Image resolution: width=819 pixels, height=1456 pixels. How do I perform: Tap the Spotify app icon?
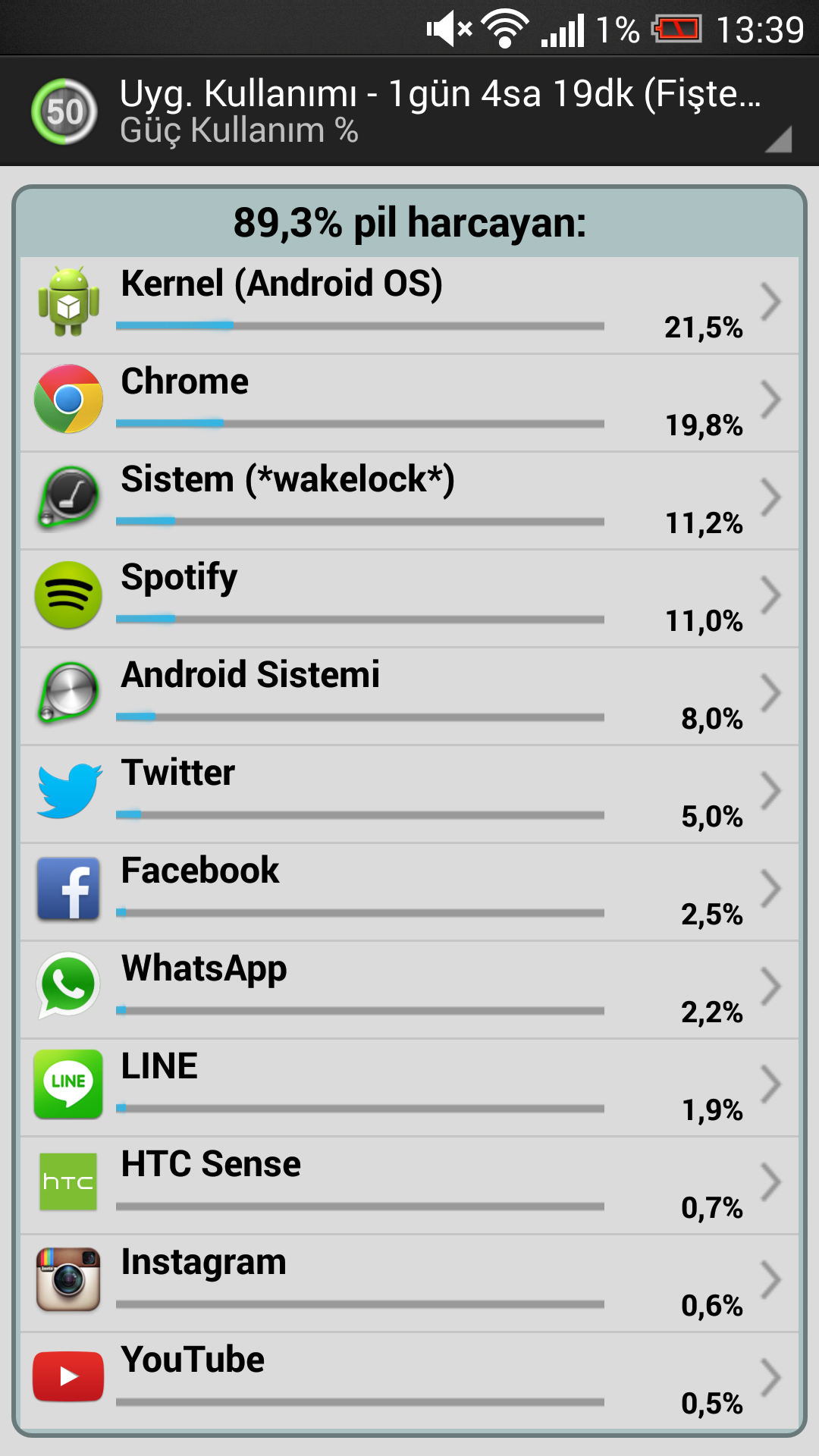pyautogui.click(x=68, y=595)
